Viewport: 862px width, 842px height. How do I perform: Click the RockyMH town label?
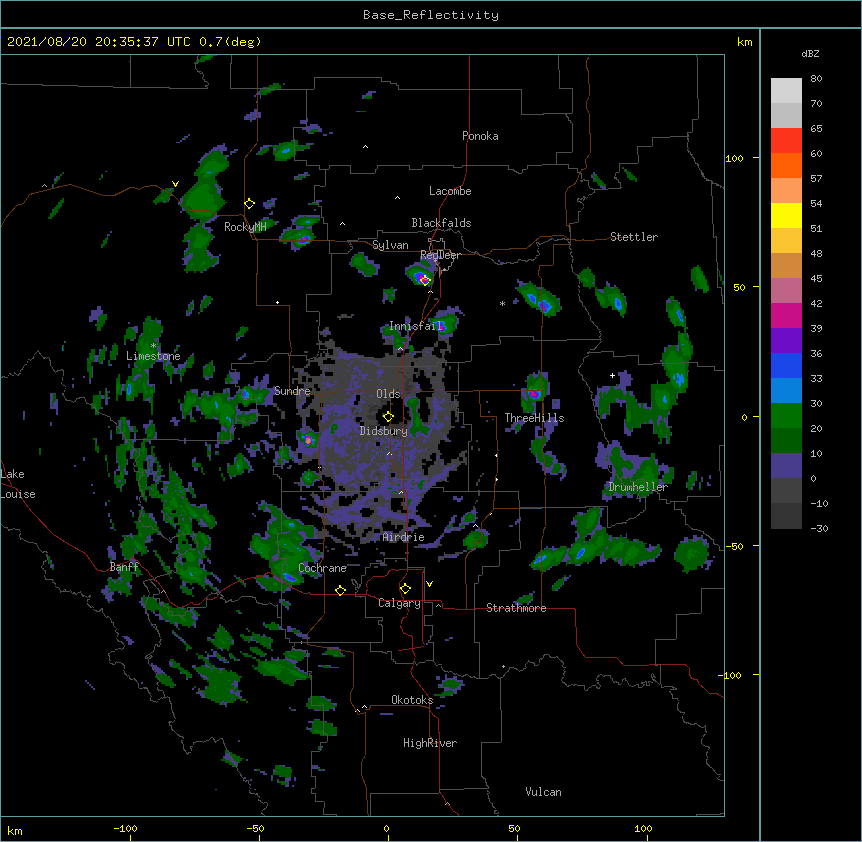(x=245, y=227)
